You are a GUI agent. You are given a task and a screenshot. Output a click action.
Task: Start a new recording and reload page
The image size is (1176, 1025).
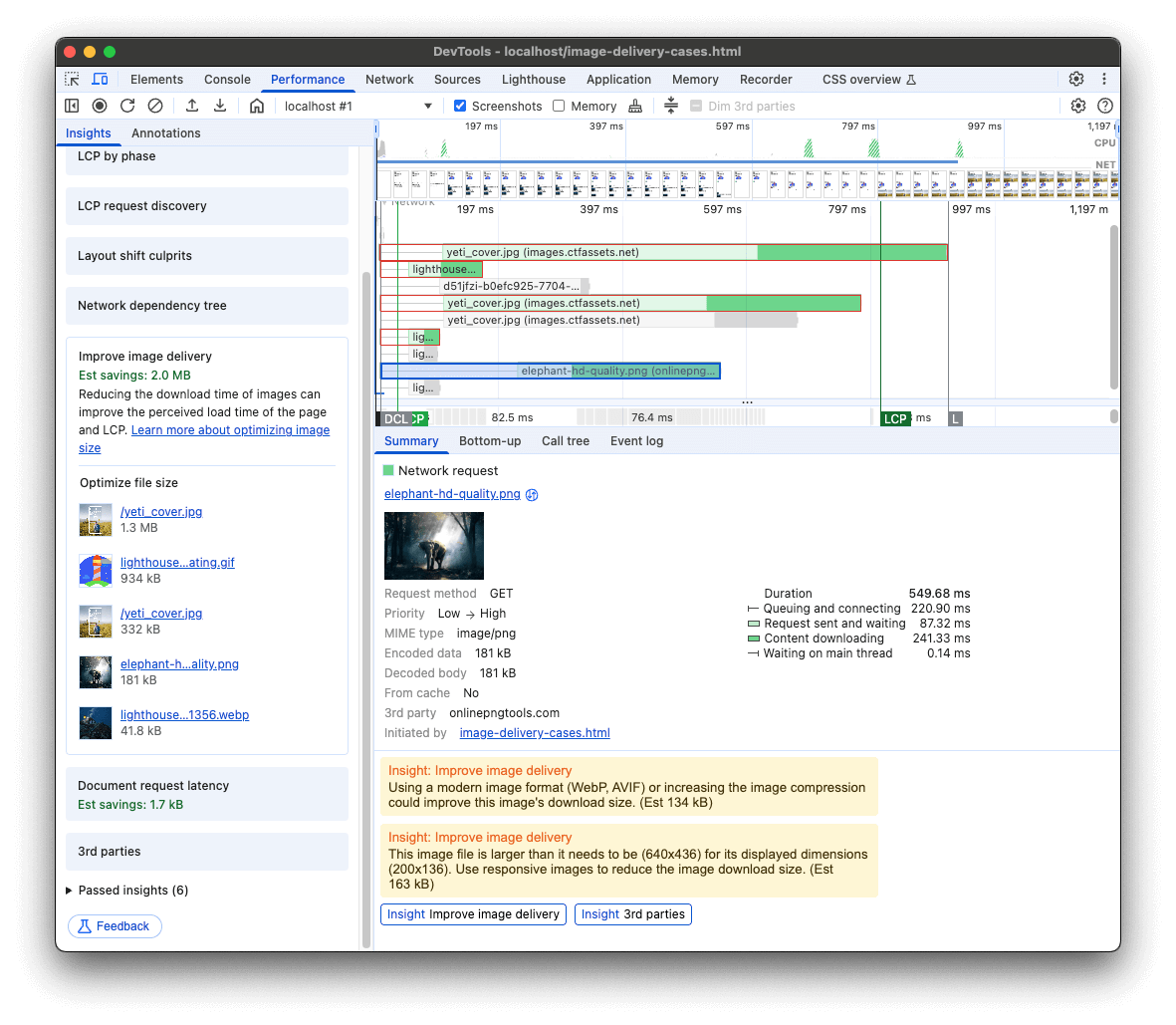tap(127, 105)
